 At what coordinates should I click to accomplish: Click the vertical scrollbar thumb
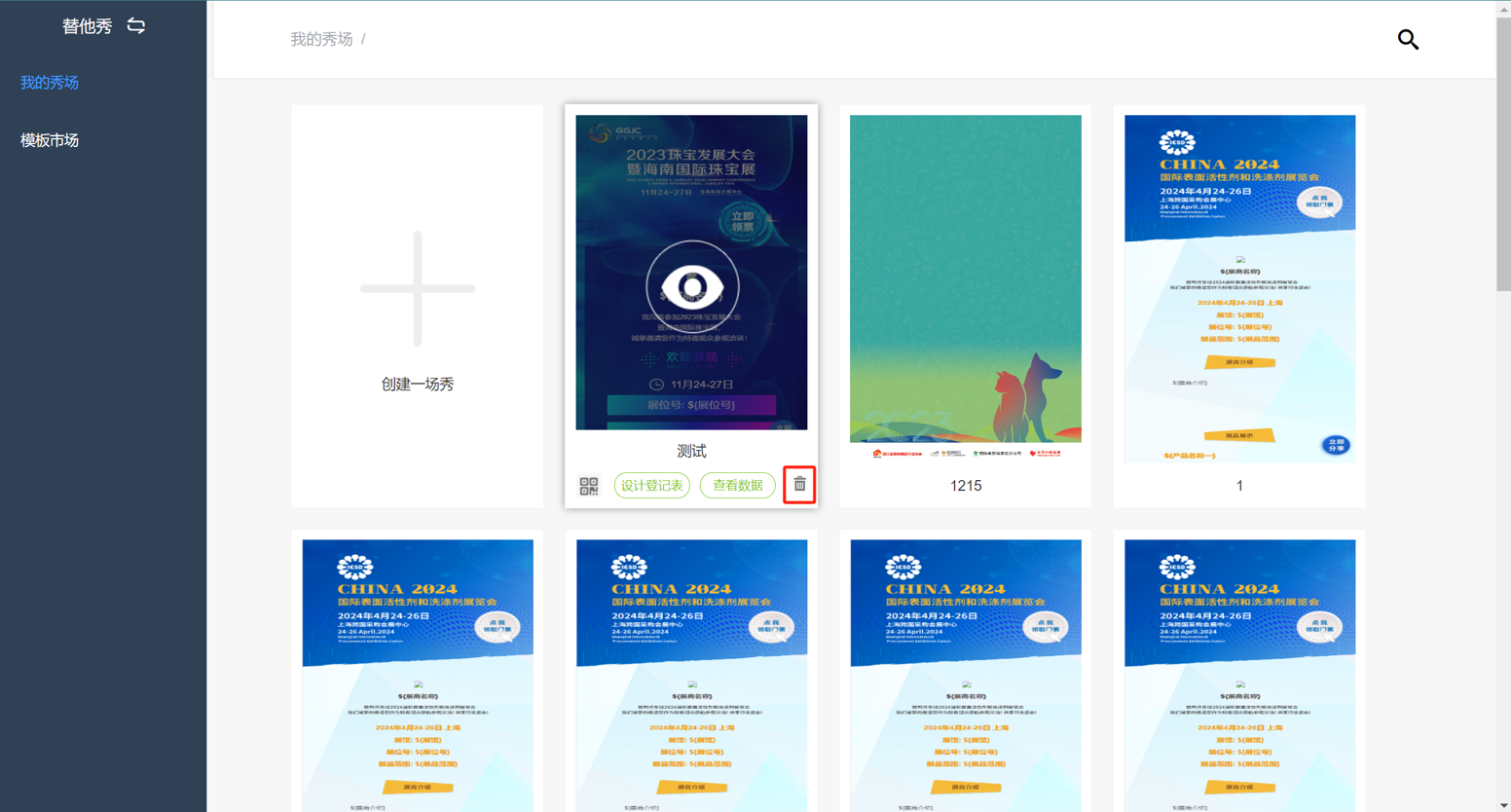click(x=1503, y=146)
